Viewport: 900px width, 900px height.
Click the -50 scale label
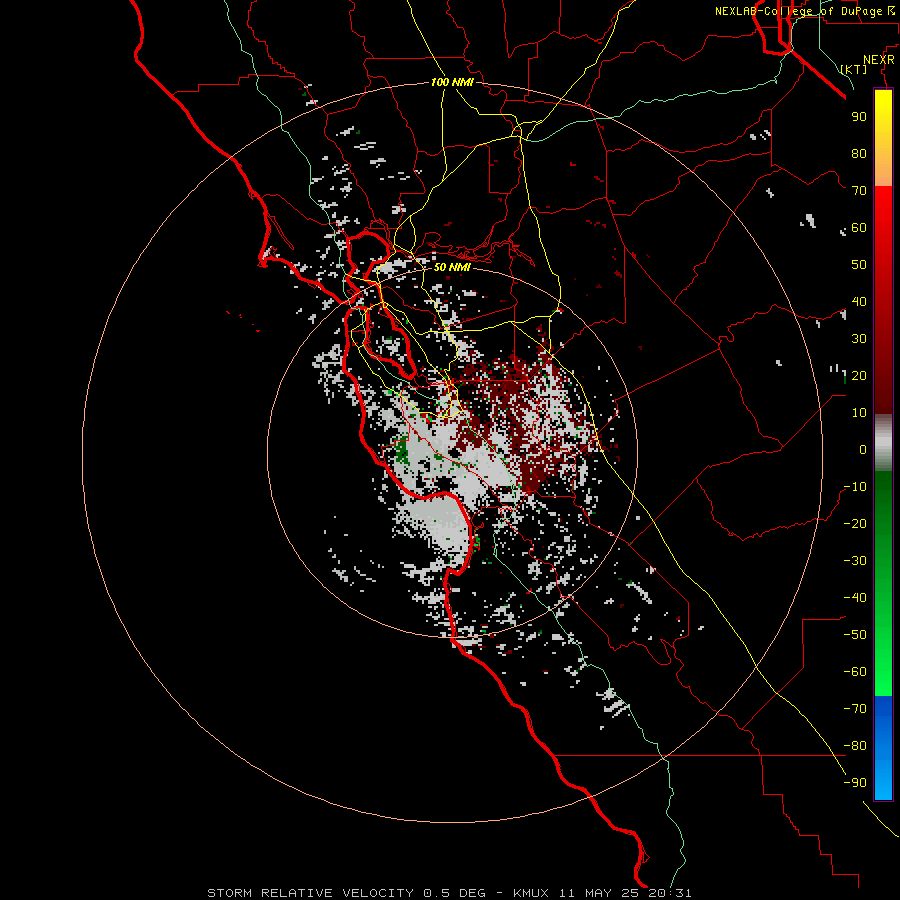[x=855, y=635]
